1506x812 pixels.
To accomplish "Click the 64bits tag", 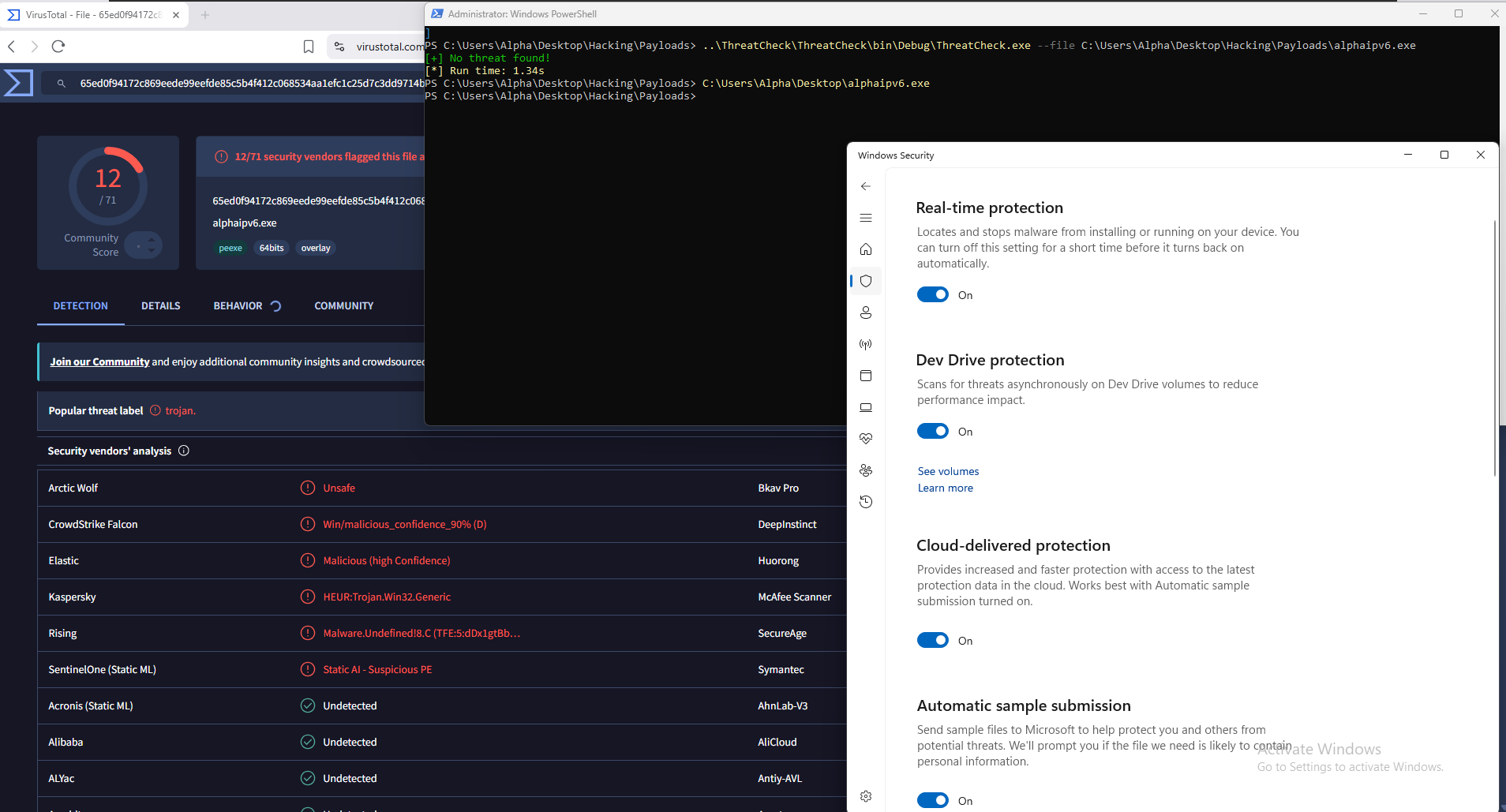I will pyautogui.click(x=272, y=248).
